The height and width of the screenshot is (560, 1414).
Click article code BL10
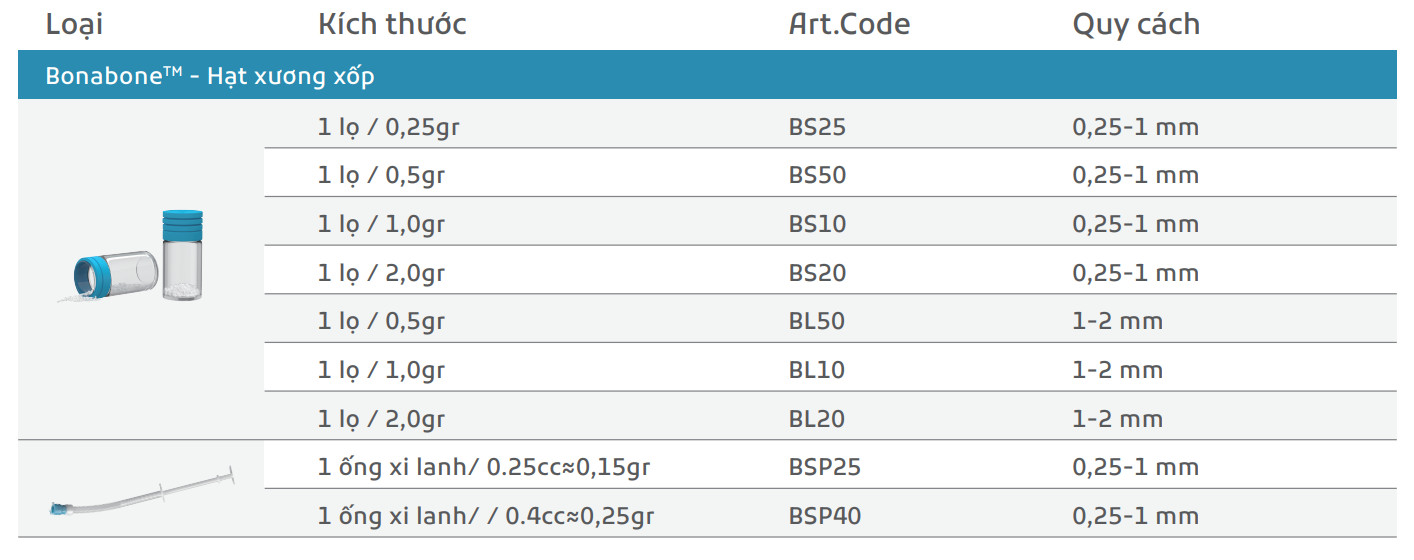(816, 370)
